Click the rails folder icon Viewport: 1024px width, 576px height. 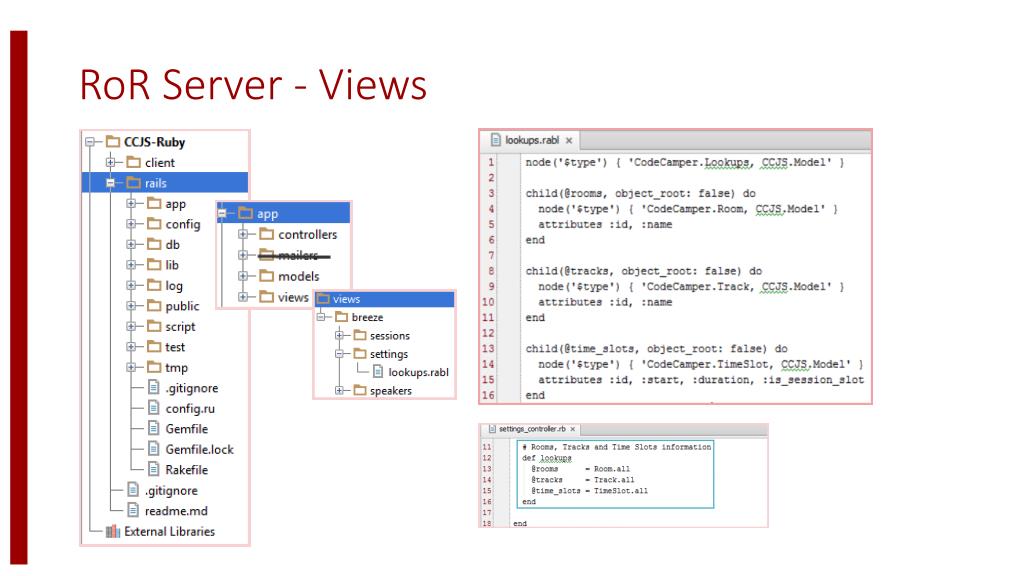134,183
